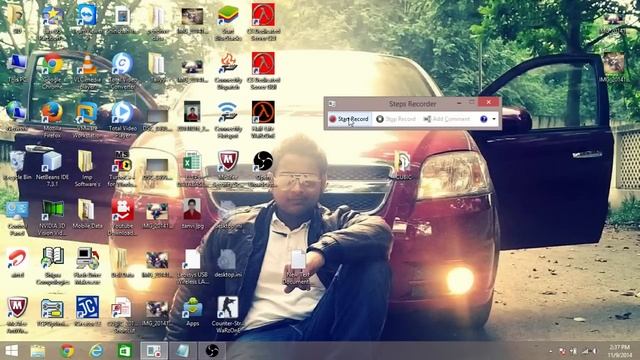The width and height of the screenshot is (640, 360).
Task: Select the airtel desktop shortcut
Action: (x=17, y=264)
